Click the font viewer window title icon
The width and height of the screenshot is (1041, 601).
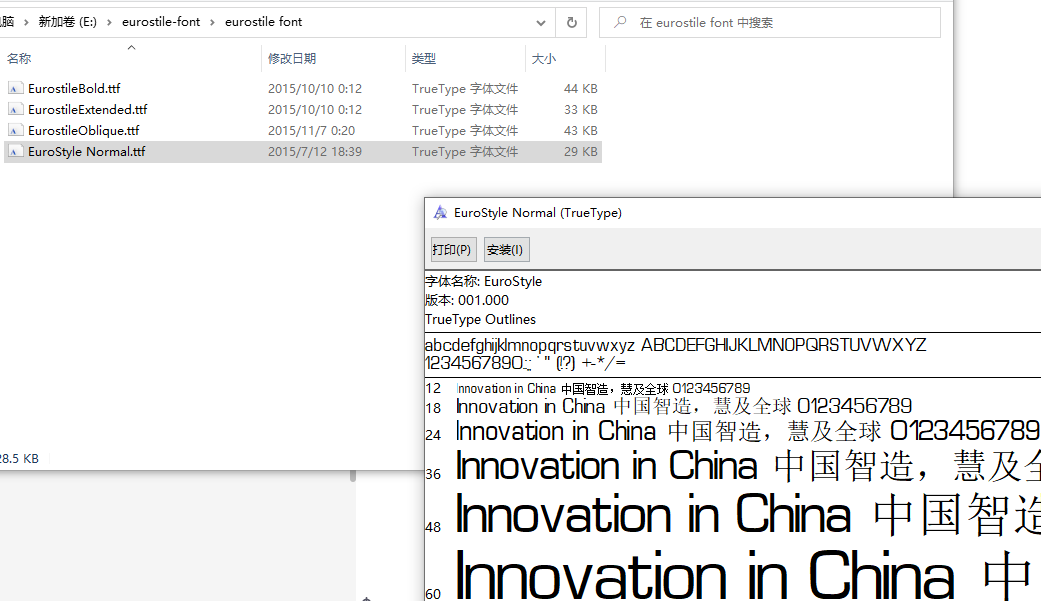[x=440, y=213]
